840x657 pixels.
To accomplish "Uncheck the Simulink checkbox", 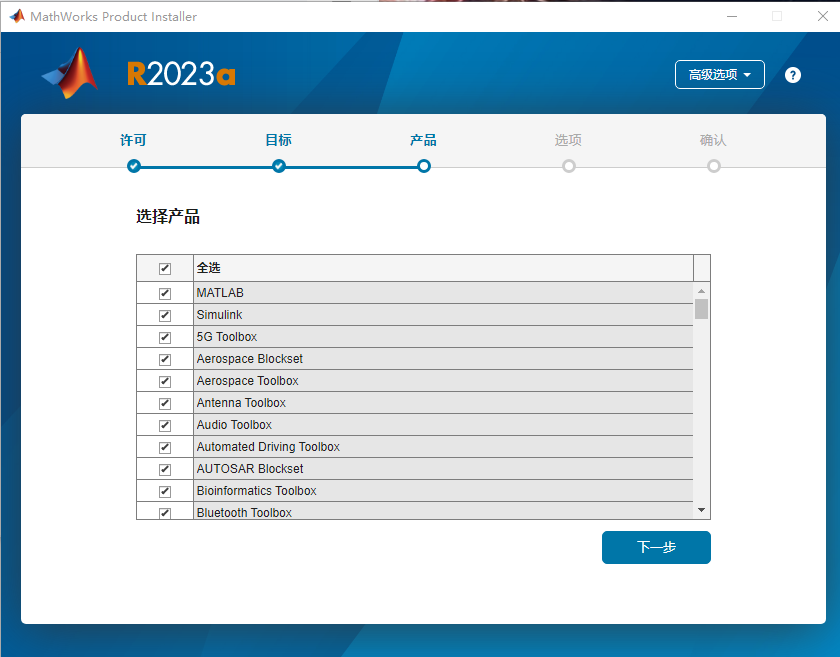I will coord(164,316).
